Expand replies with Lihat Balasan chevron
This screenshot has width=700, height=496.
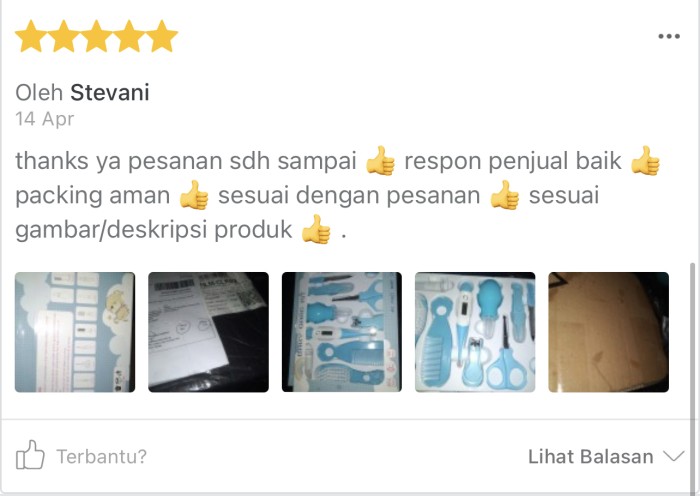pyautogui.click(x=674, y=456)
